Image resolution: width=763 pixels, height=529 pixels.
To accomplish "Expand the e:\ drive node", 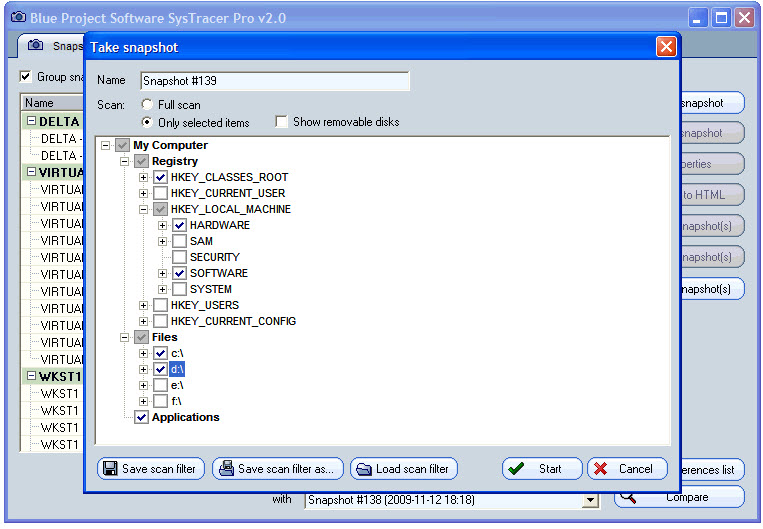I will (x=143, y=385).
